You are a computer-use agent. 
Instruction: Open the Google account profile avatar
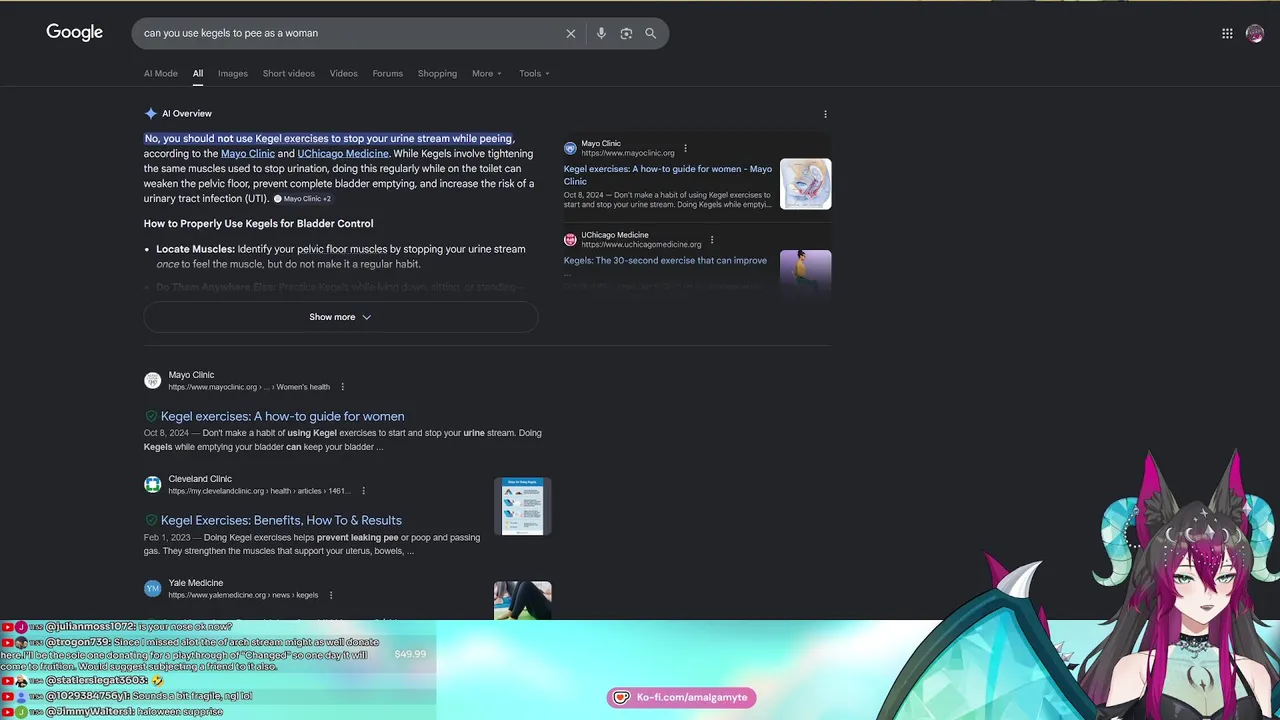1255,33
